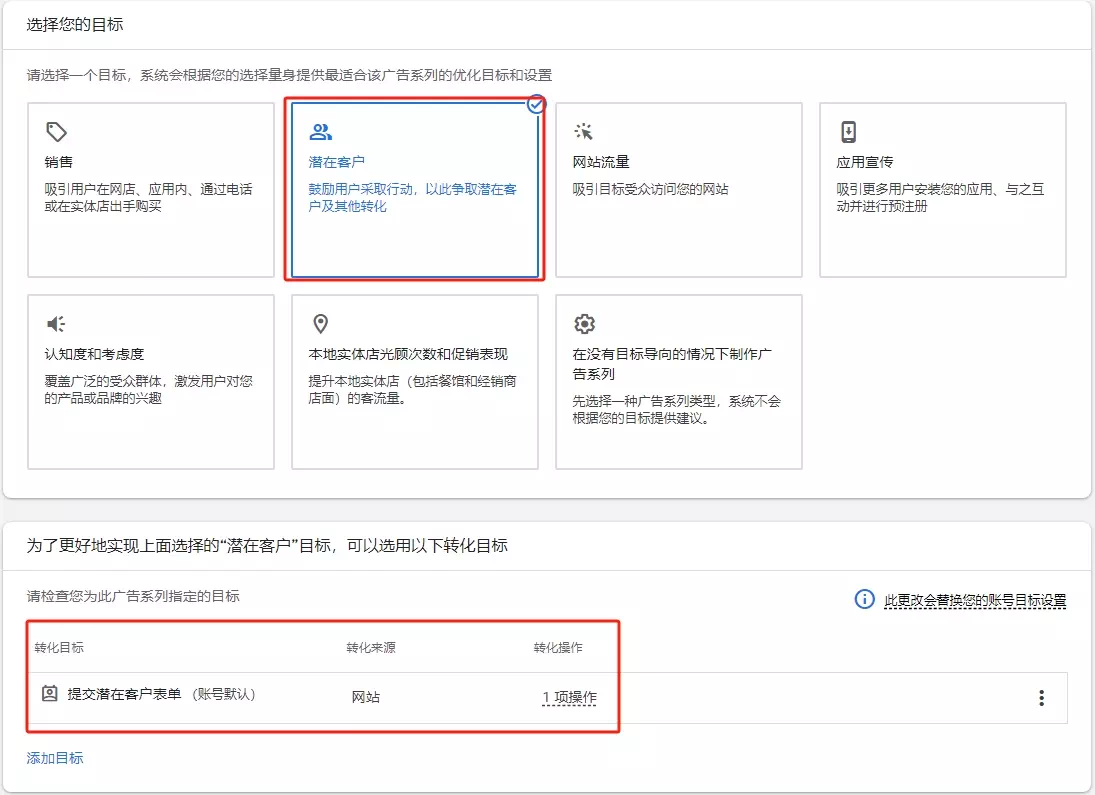The height and width of the screenshot is (795, 1095).
Task: Click the location pin icon on 本地实体店 card
Action: (320, 322)
